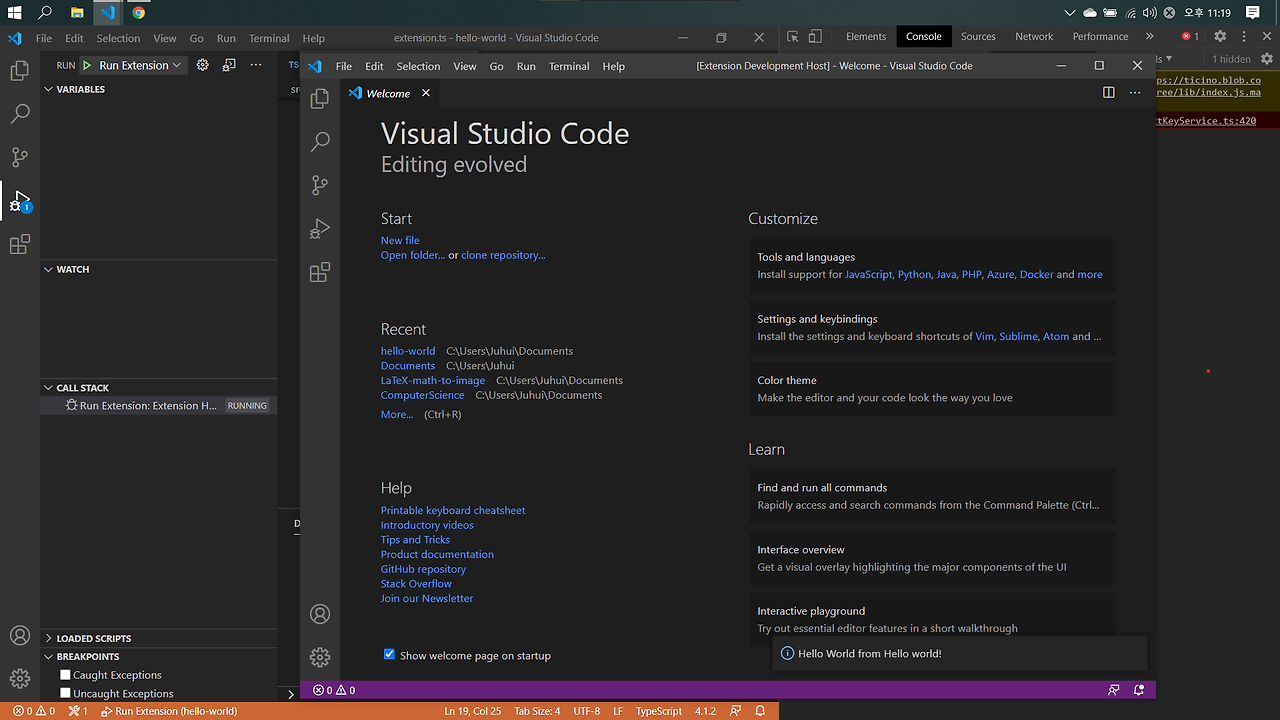The image size is (1280, 720).
Task: Open the Debug Console icon in the Run header
Action: pos(229,65)
